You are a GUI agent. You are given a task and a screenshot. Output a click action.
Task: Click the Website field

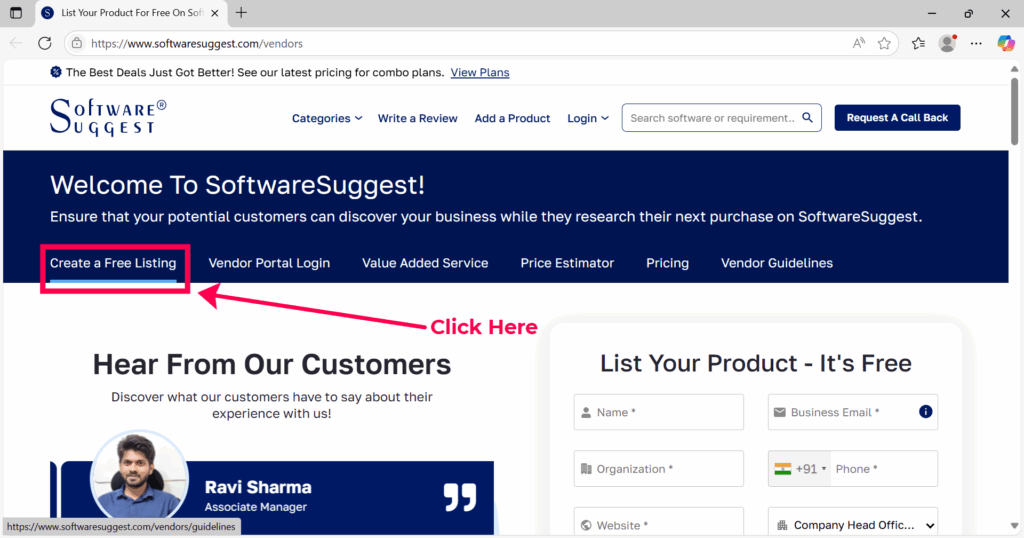(x=658, y=524)
